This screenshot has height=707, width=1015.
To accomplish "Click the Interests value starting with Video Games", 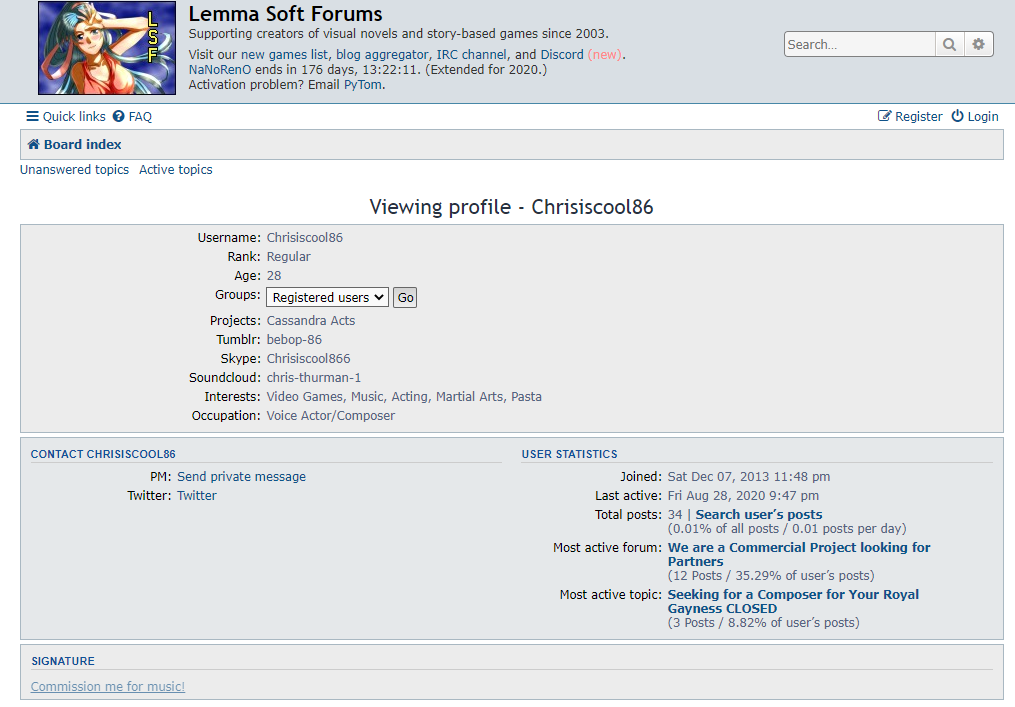I will (x=404, y=396).
